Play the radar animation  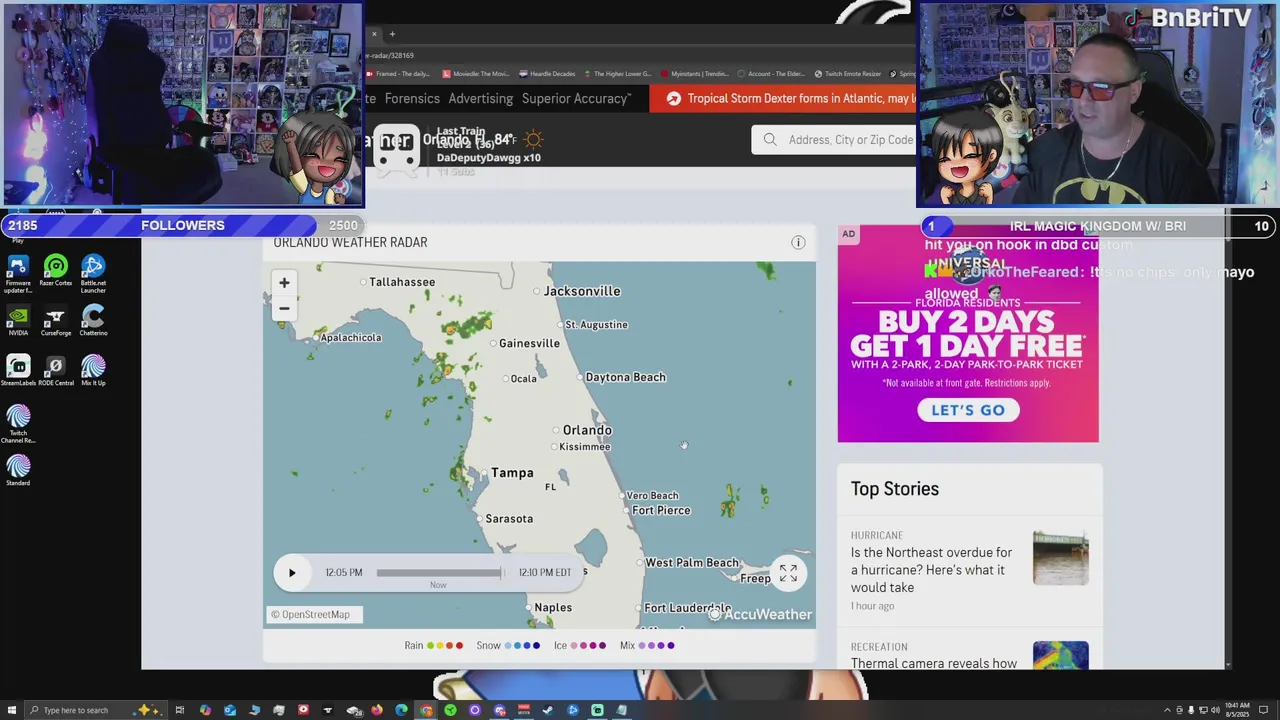click(x=292, y=573)
